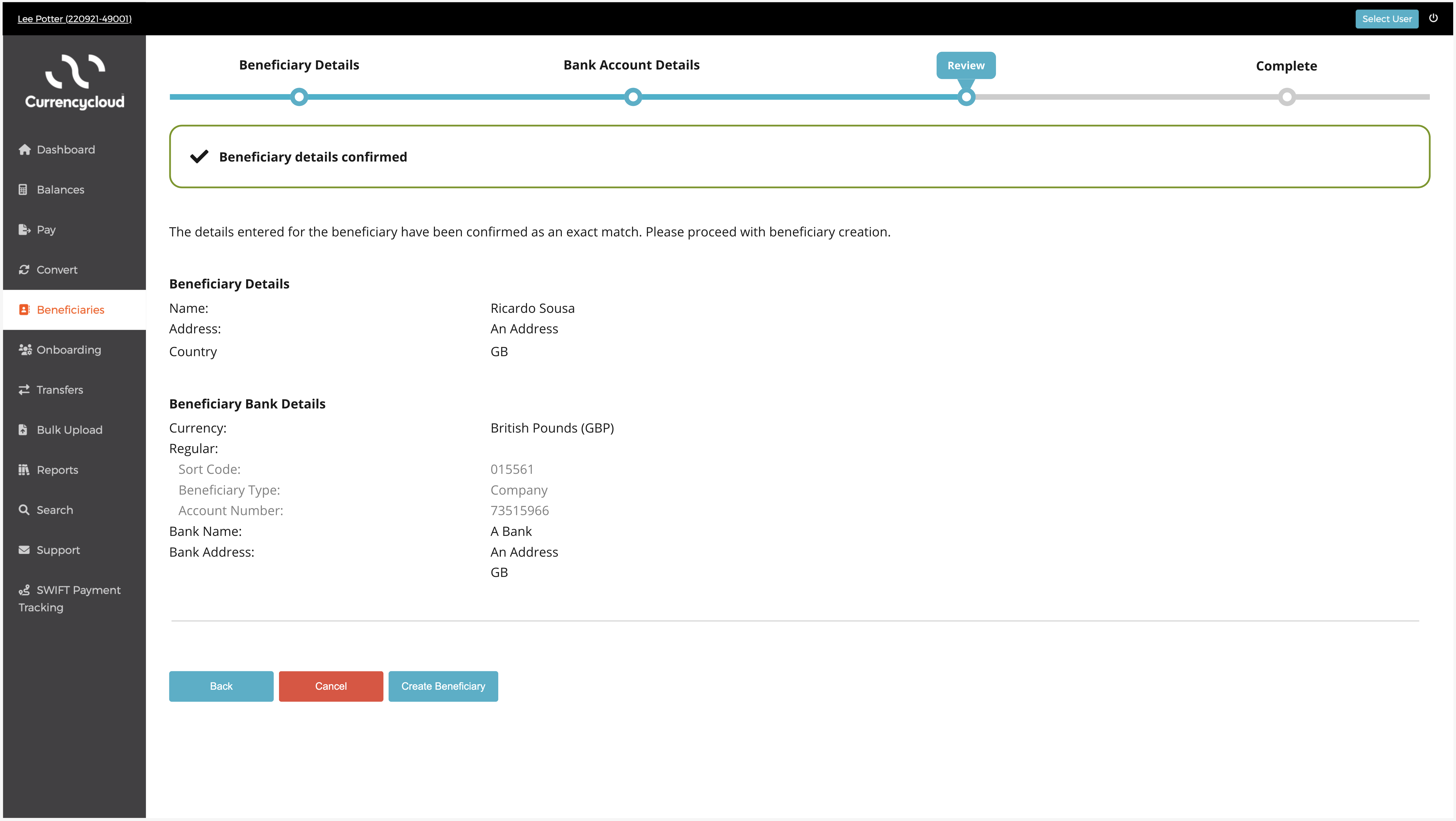Click the British Pounds (GBP) currency value

click(552, 428)
